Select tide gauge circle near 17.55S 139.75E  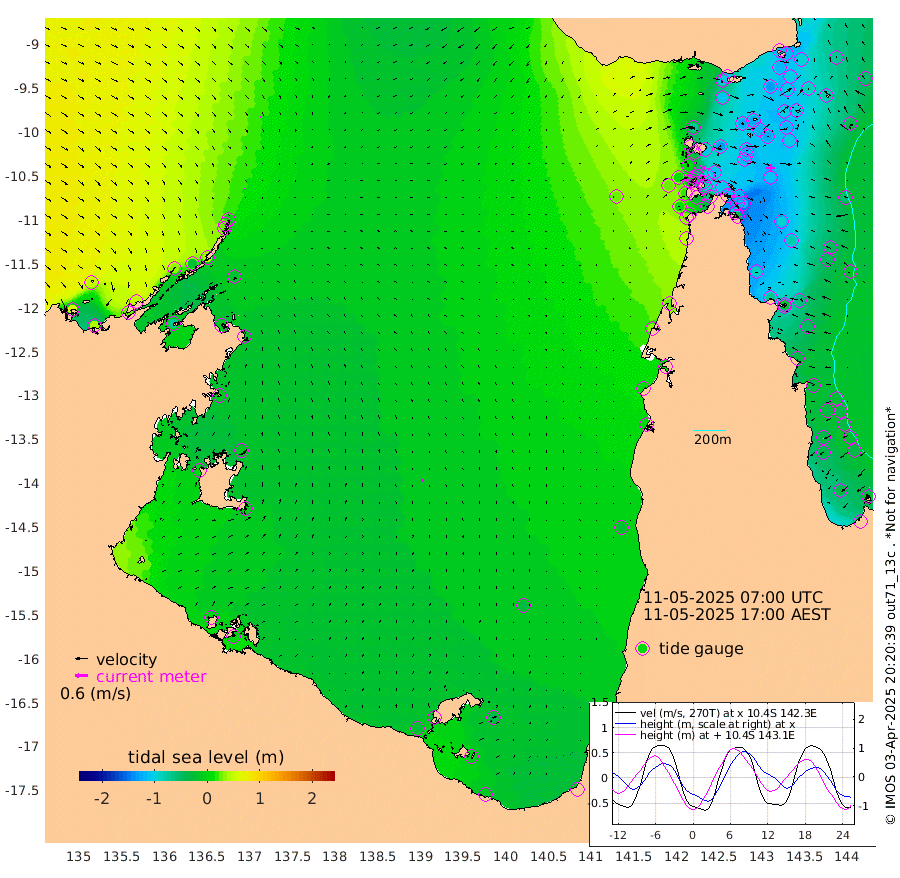click(x=486, y=795)
